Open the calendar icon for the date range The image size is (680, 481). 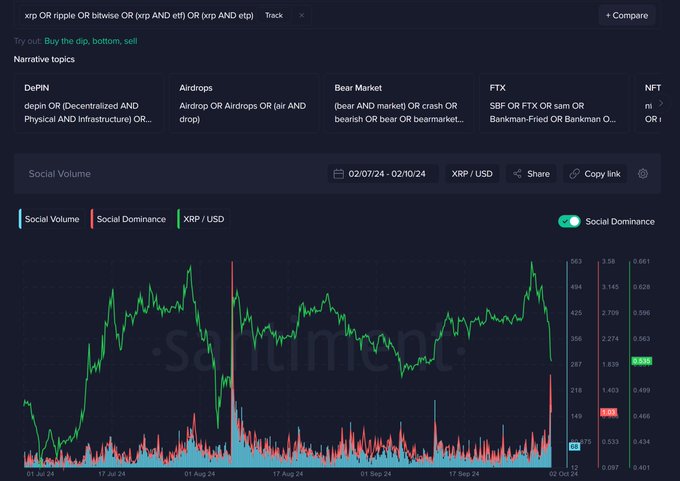click(339, 174)
